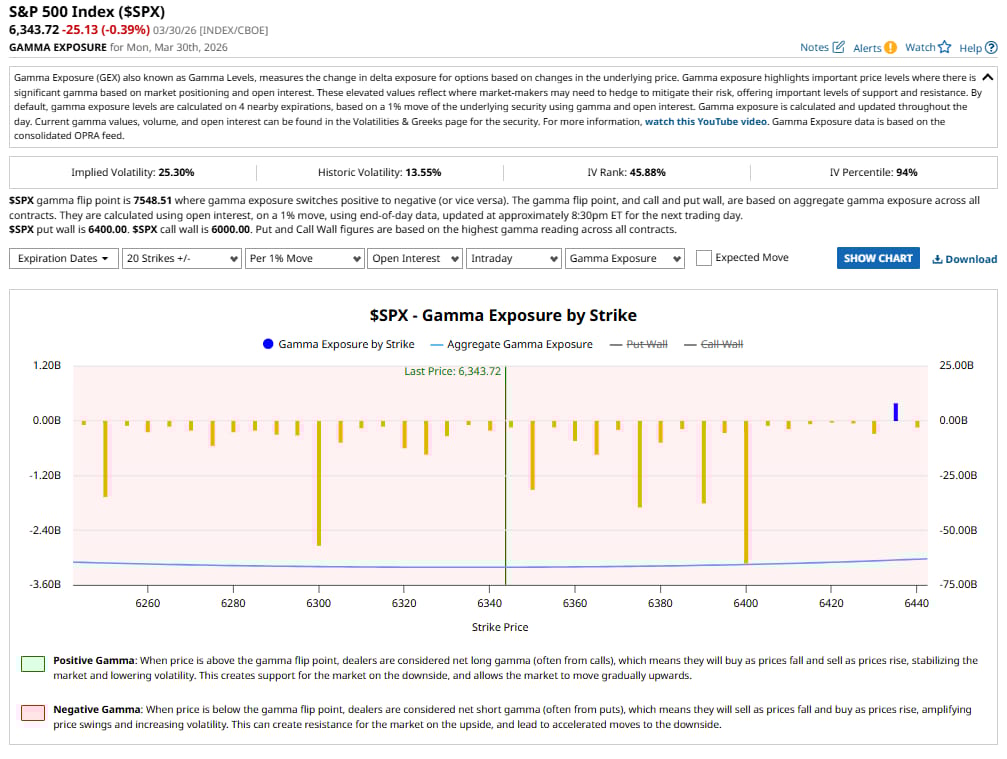This screenshot has height=759, width=1007.
Task: Click the blue dot legend marker
Action: [x=268, y=344]
